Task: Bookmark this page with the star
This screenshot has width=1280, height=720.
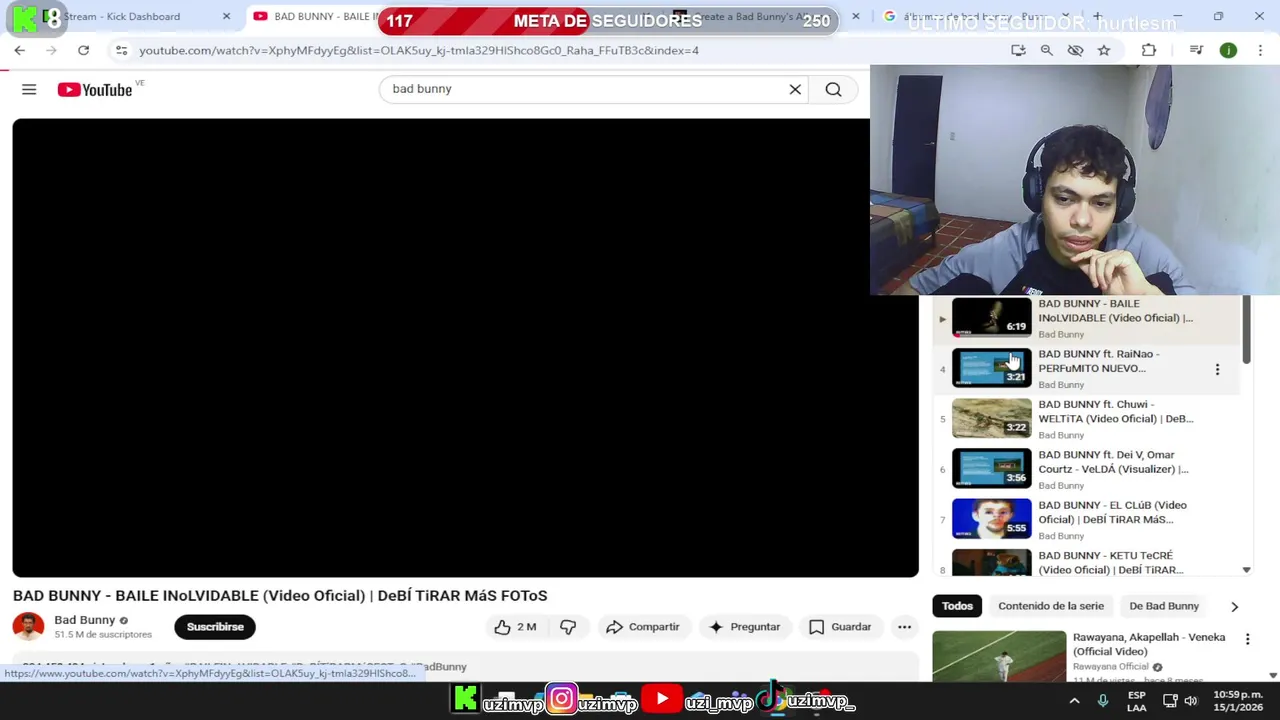Action: coord(1104,50)
